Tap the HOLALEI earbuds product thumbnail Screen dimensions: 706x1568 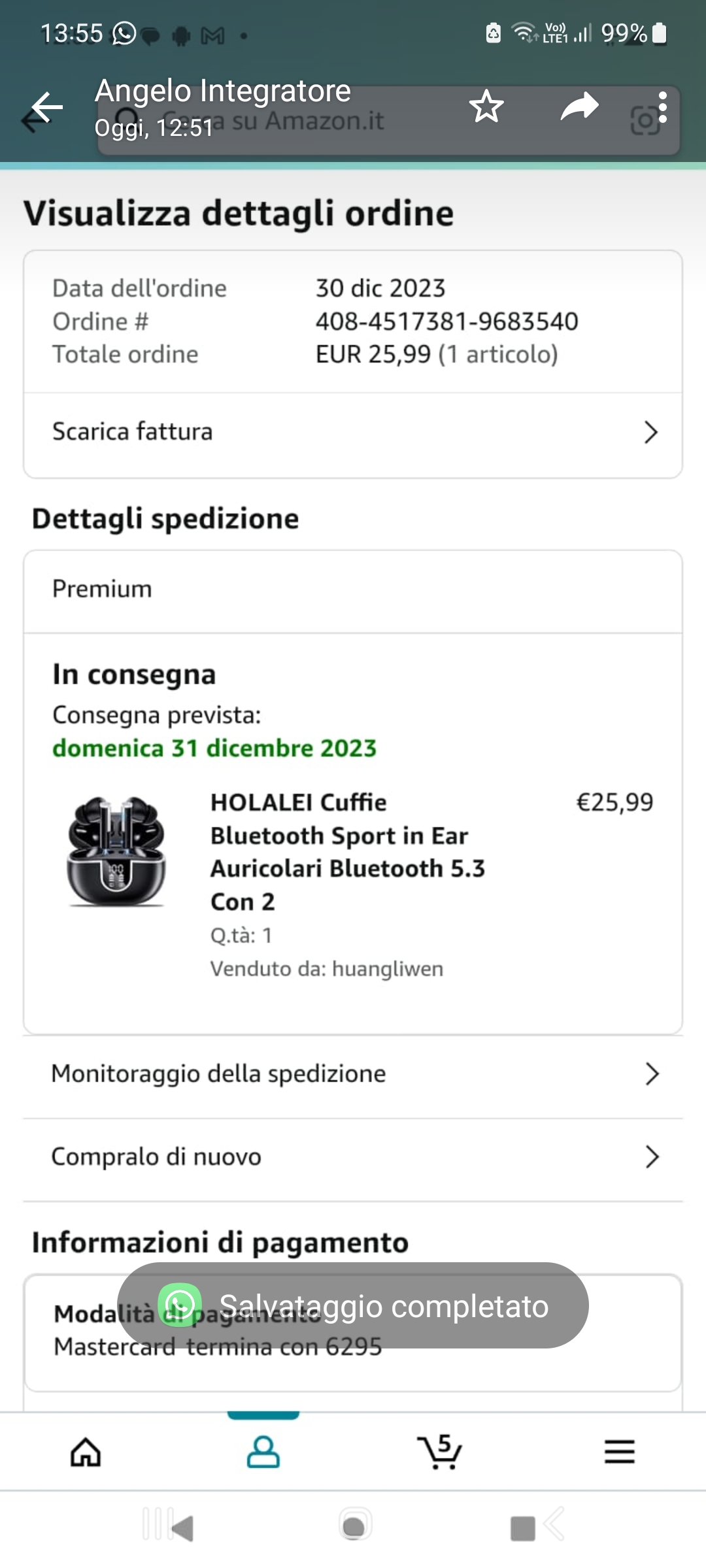116,851
